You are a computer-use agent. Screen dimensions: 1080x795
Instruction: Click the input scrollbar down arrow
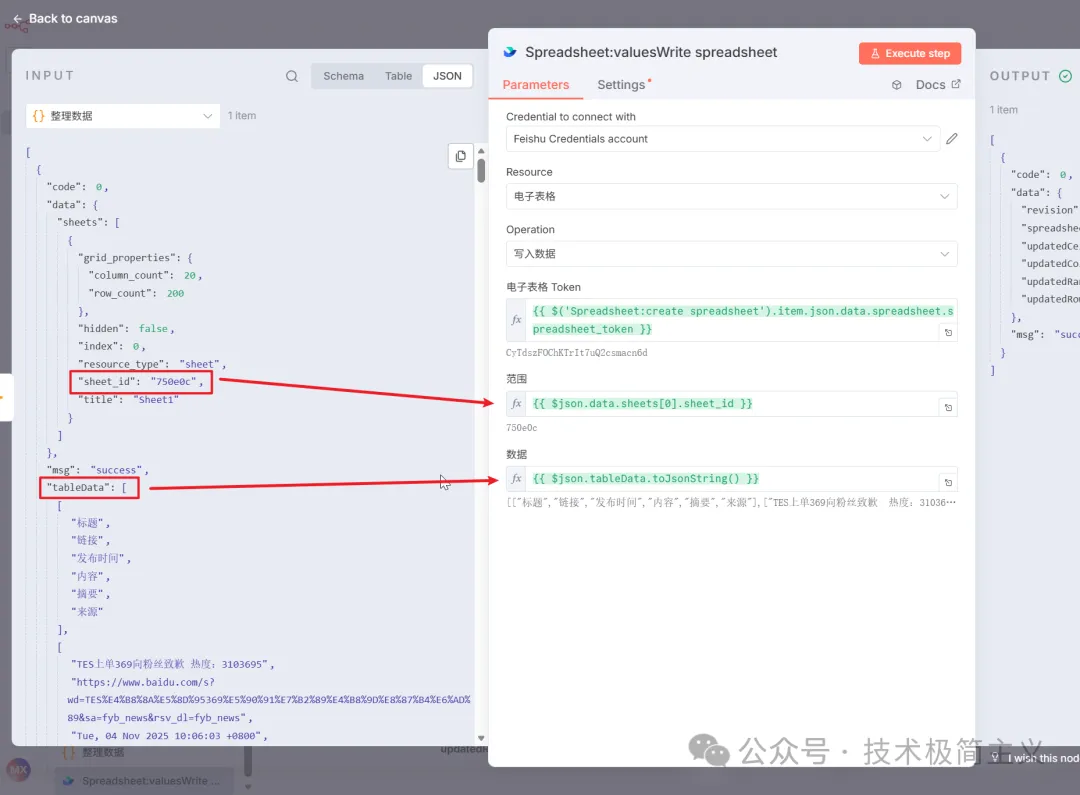[x=481, y=738]
